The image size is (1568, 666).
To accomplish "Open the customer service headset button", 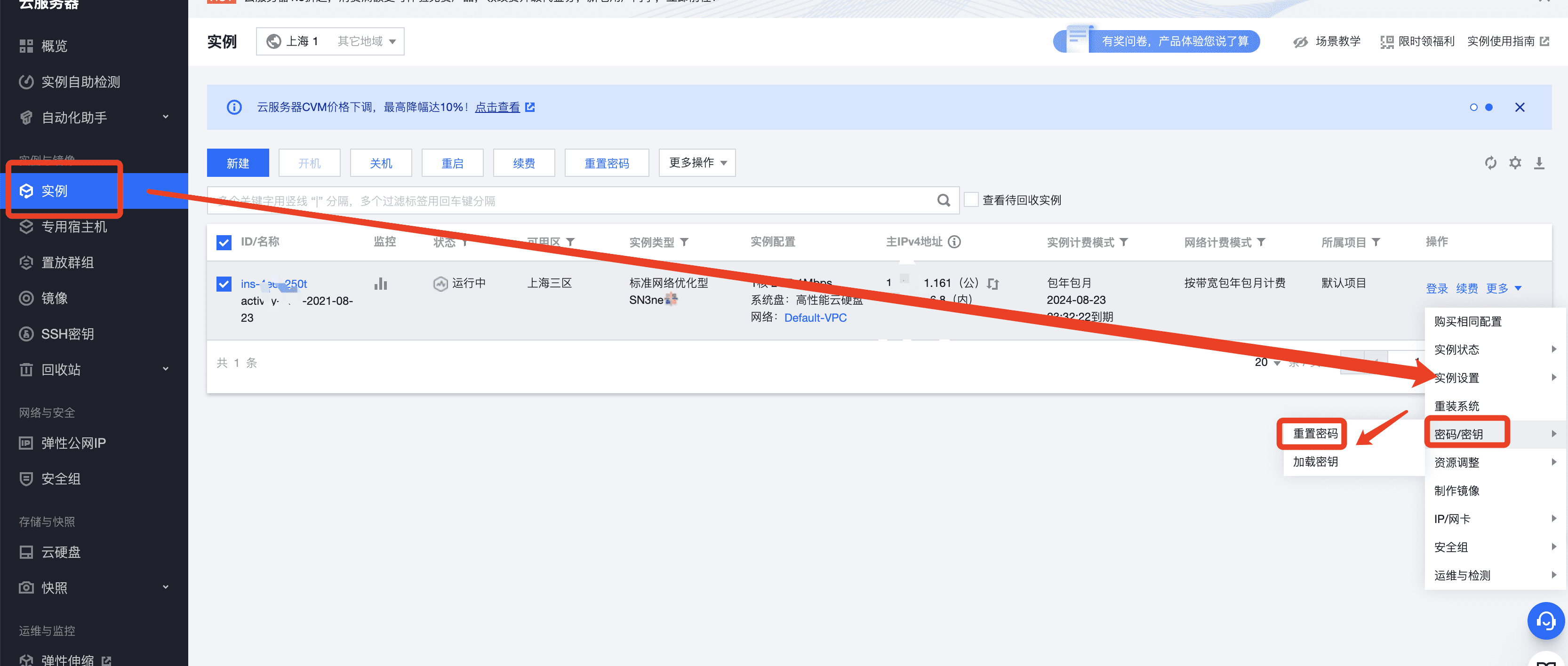I will (x=1545, y=620).
